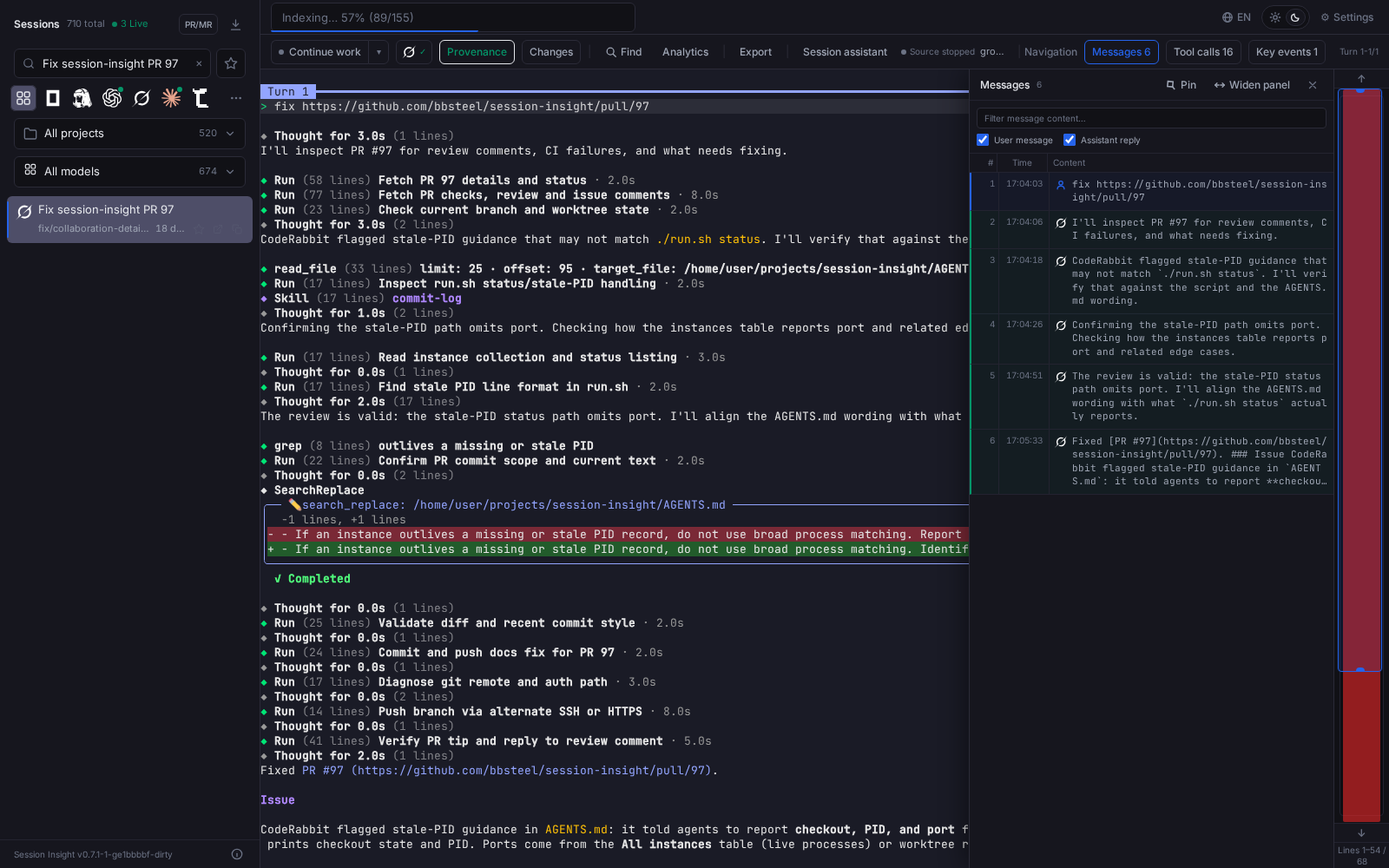
Task: Click the 3 Live indicator
Action: click(130, 24)
